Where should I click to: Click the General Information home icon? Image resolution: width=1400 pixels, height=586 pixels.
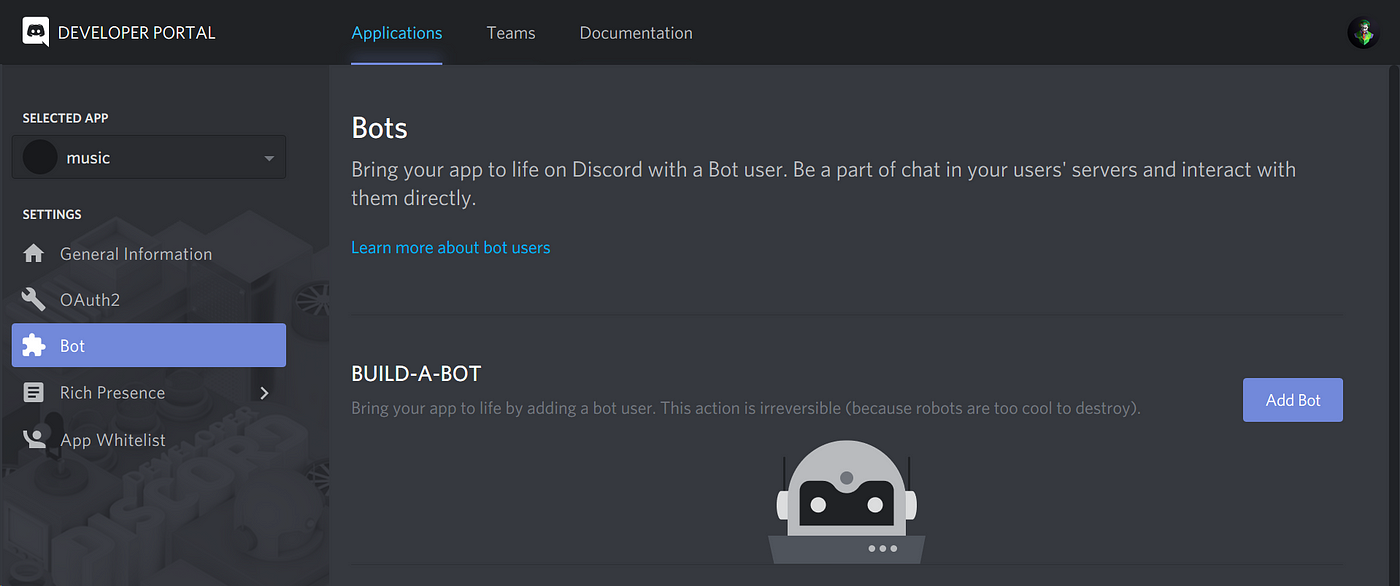coord(34,253)
